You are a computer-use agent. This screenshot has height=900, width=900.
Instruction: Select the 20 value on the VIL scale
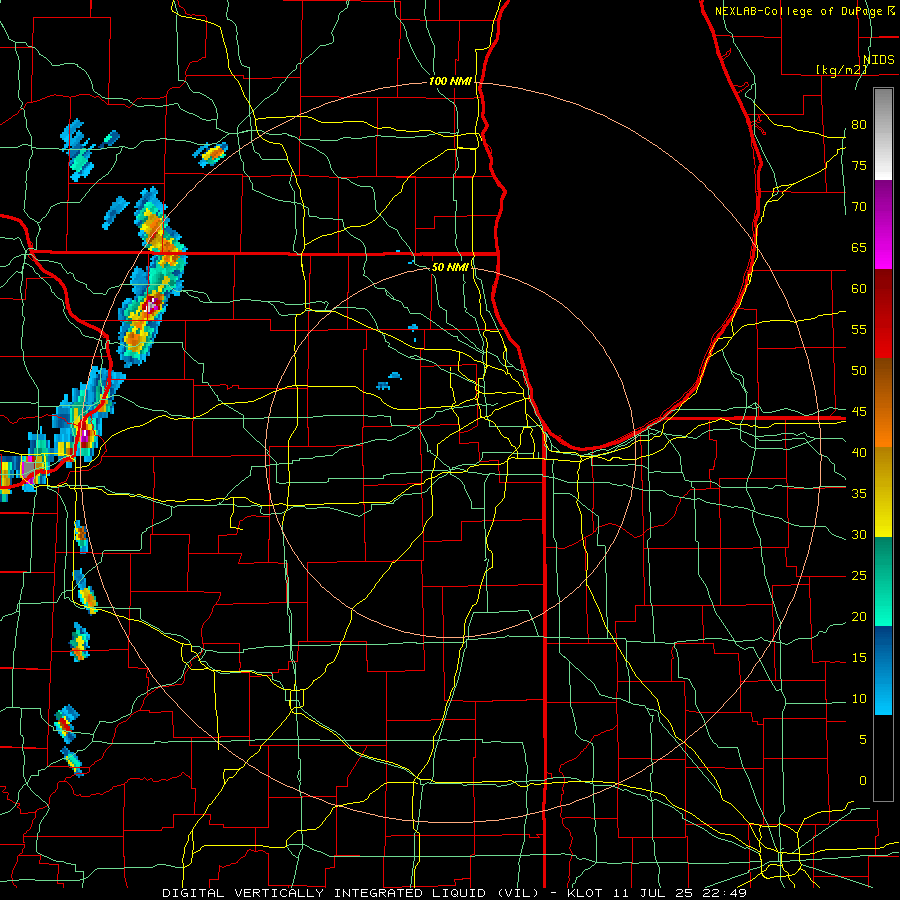click(x=859, y=617)
